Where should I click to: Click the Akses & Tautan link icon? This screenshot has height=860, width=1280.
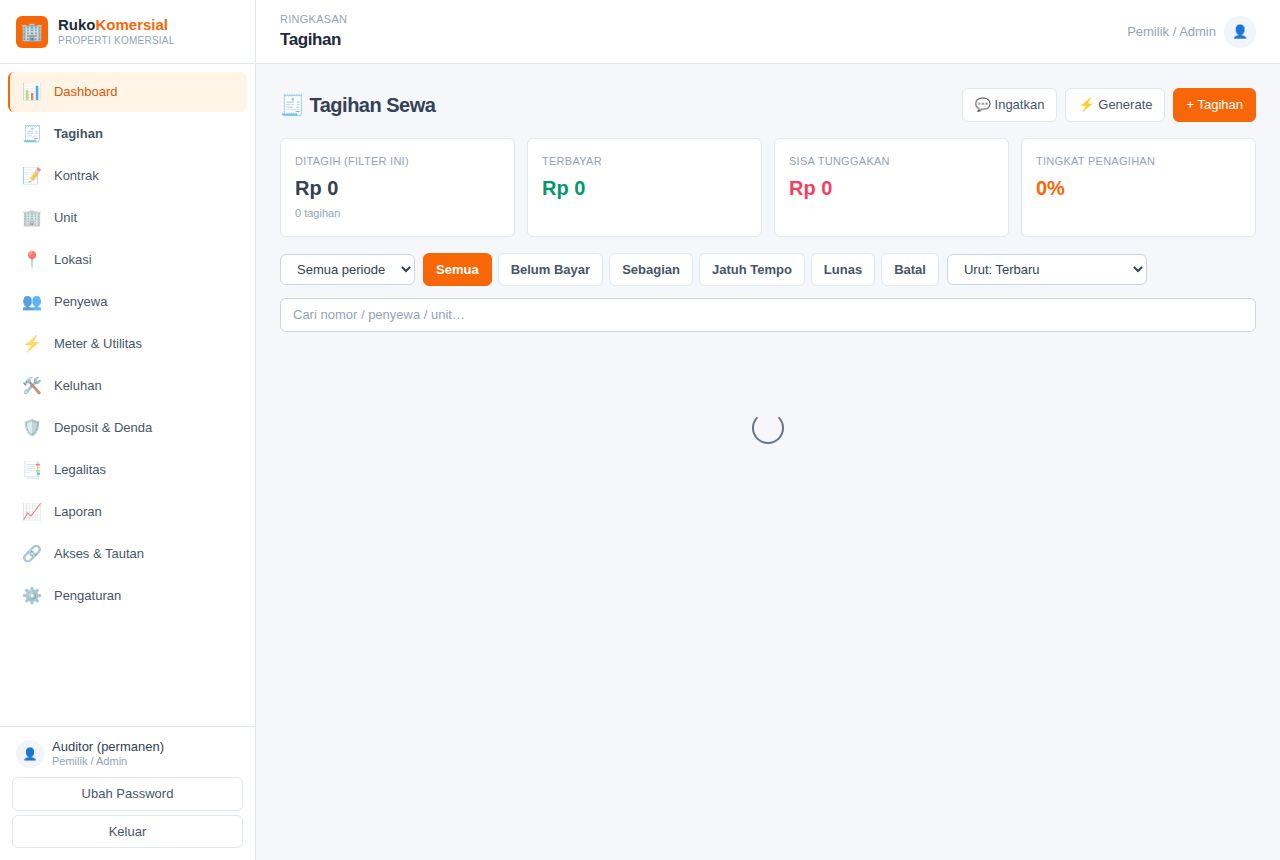[32, 554]
